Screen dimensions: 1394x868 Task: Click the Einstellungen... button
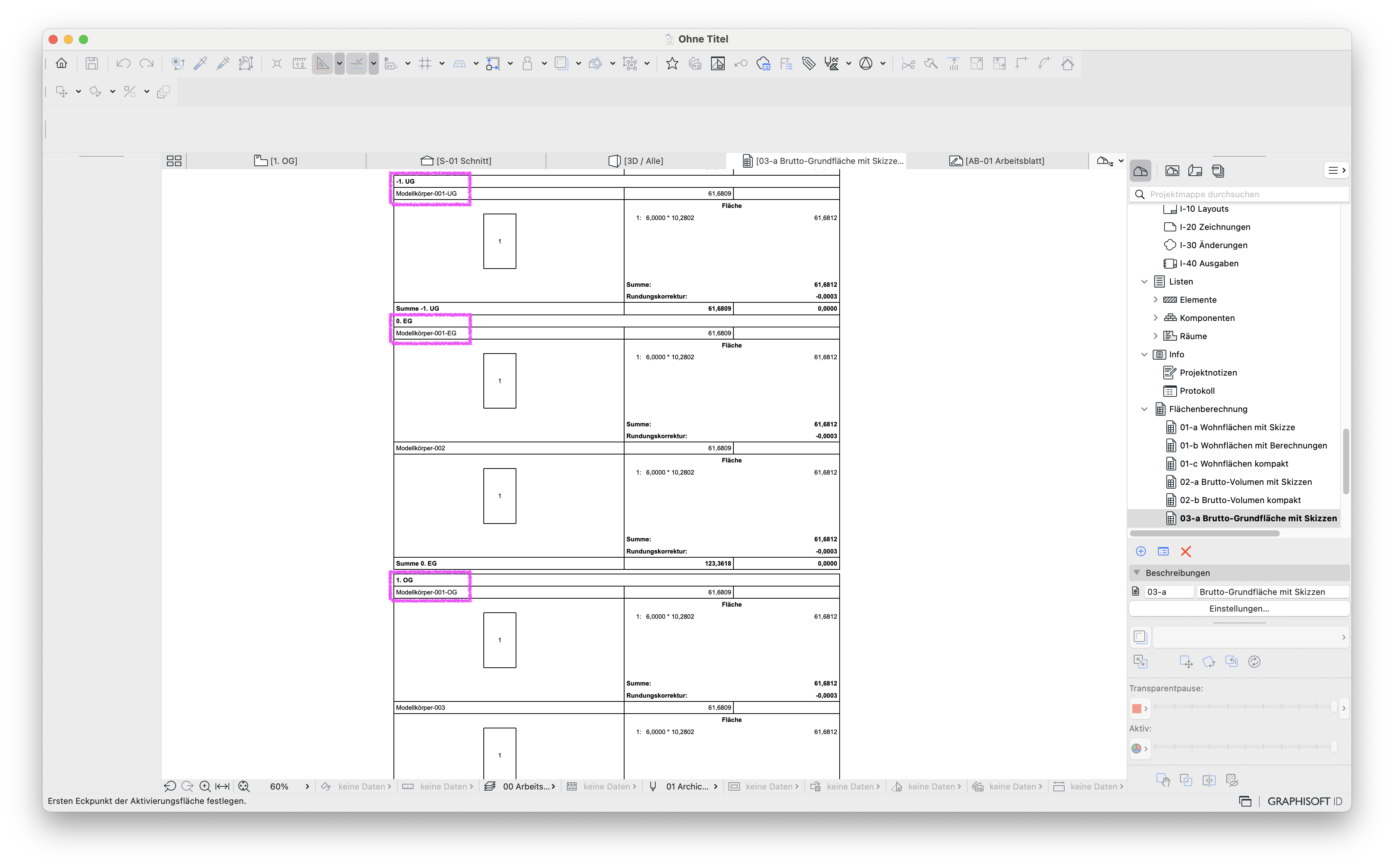click(1238, 609)
